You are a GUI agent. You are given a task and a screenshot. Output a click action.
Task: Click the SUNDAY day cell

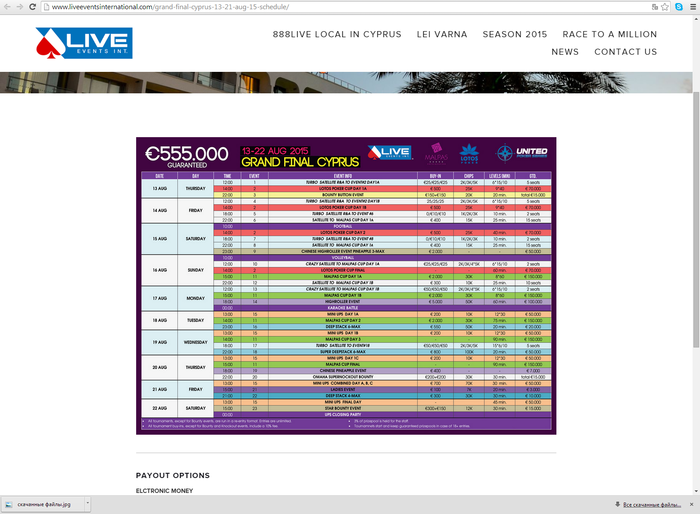pos(196,270)
